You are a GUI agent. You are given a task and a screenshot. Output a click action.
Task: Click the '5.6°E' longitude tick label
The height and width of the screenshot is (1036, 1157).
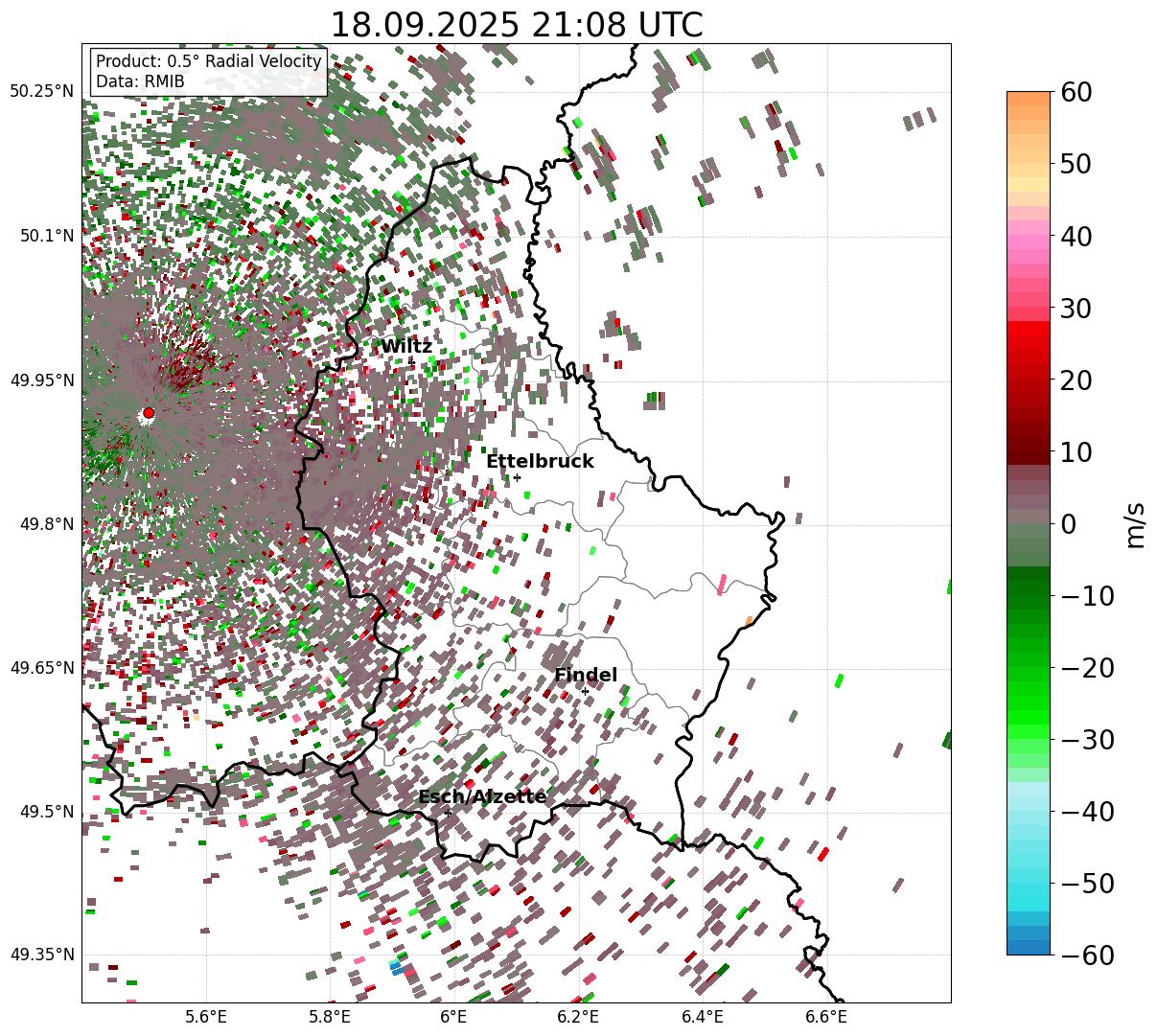click(206, 1017)
